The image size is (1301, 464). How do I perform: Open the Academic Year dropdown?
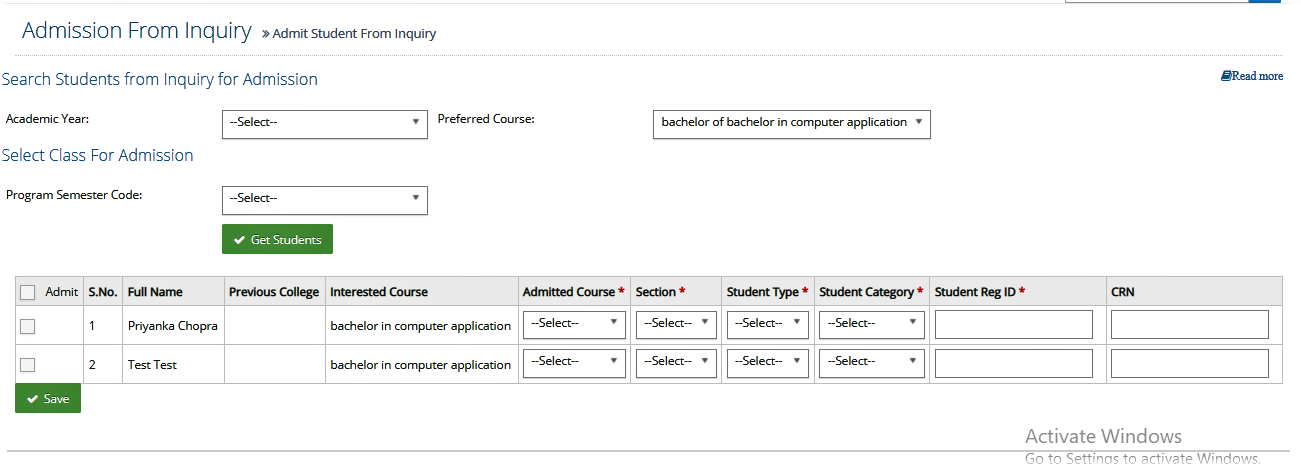(x=325, y=123)
